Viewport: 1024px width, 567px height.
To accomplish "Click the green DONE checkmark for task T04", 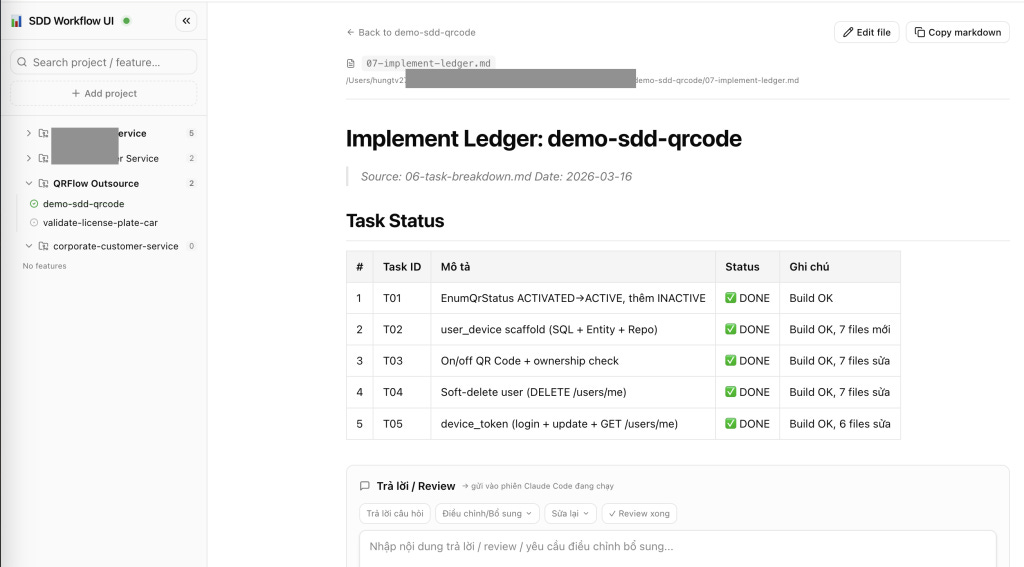I will click(731, 392).
